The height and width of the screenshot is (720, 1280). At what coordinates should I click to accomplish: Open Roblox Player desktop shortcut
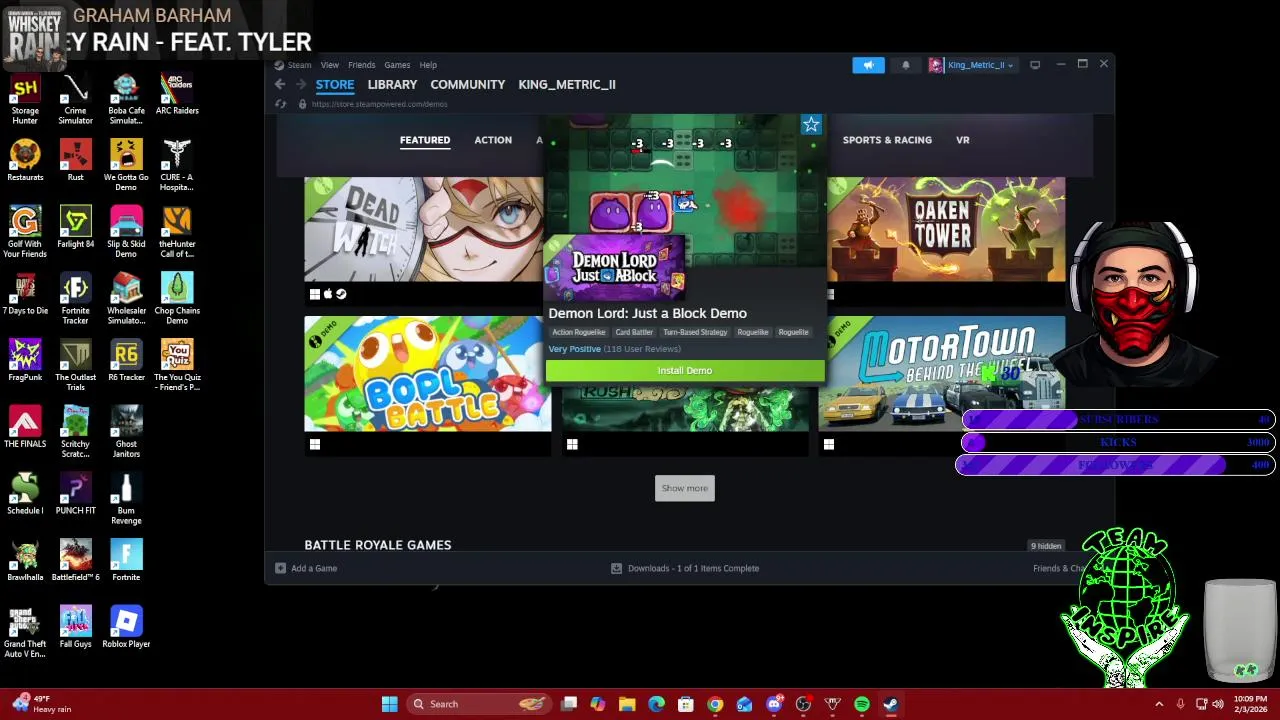coord(126,629)
